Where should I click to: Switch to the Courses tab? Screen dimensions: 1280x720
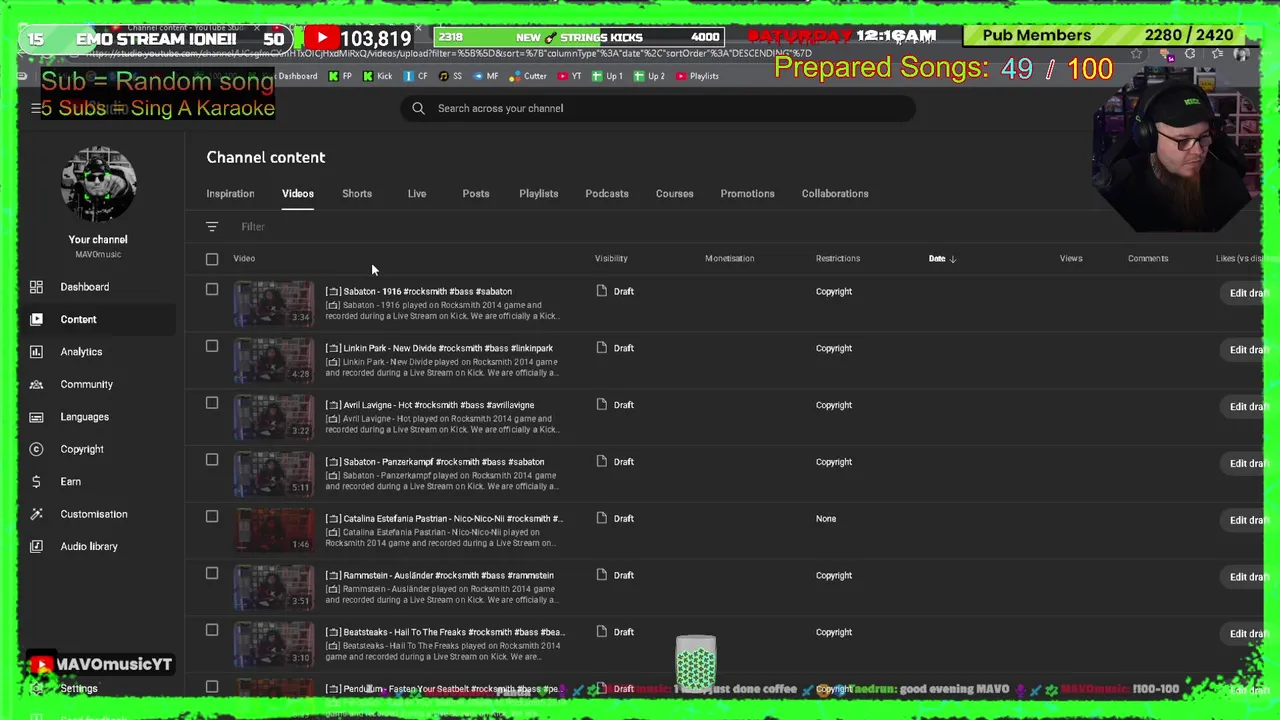pyautogui.click(x=674, y=194)
